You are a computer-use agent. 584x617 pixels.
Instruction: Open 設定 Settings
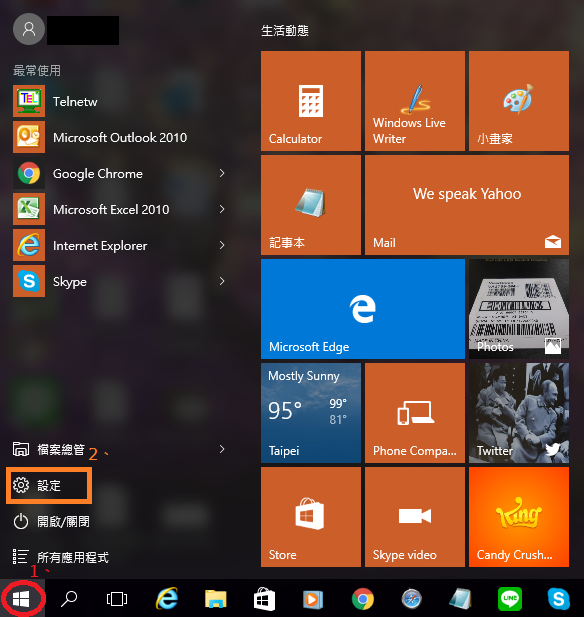[49, 485]
